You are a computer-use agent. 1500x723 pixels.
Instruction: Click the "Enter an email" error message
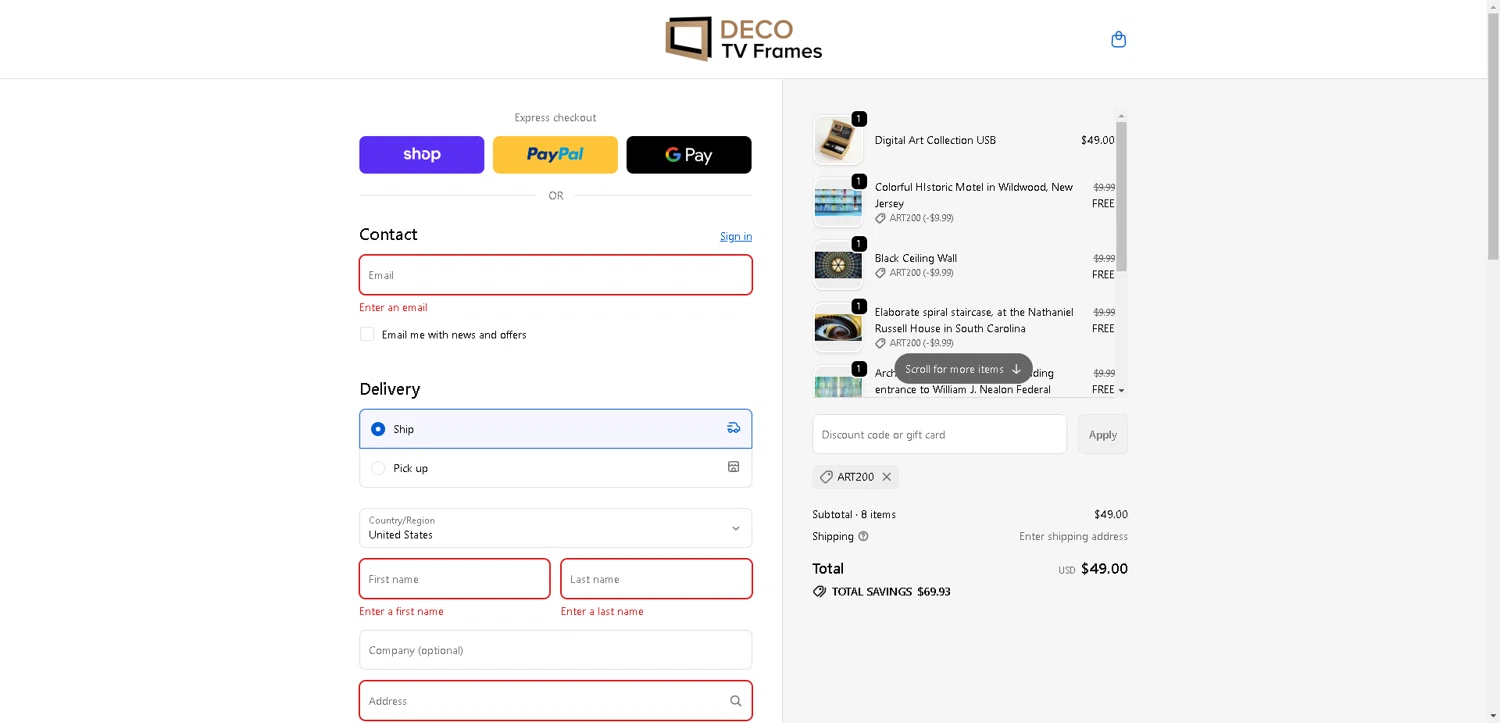393,307
